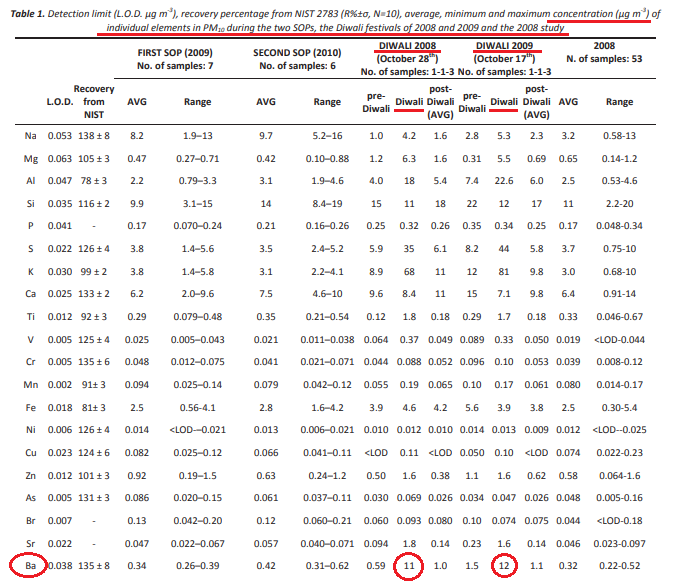
Task: Click the range cell '0.27–0.71'
Action: [197, 159]
